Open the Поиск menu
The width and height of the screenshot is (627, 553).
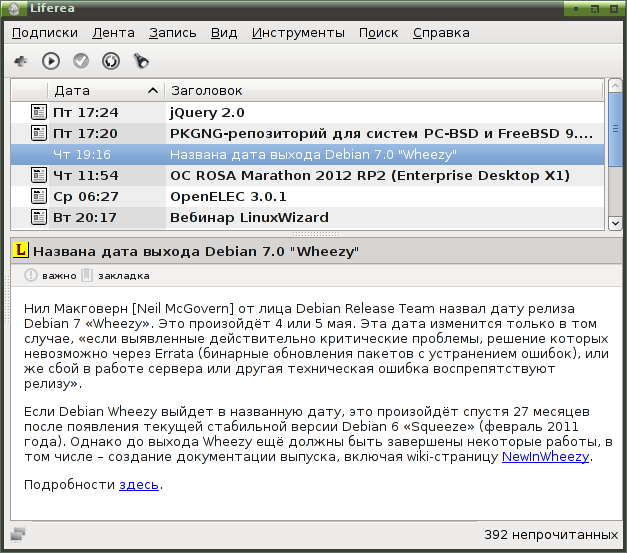click(379, 33)
